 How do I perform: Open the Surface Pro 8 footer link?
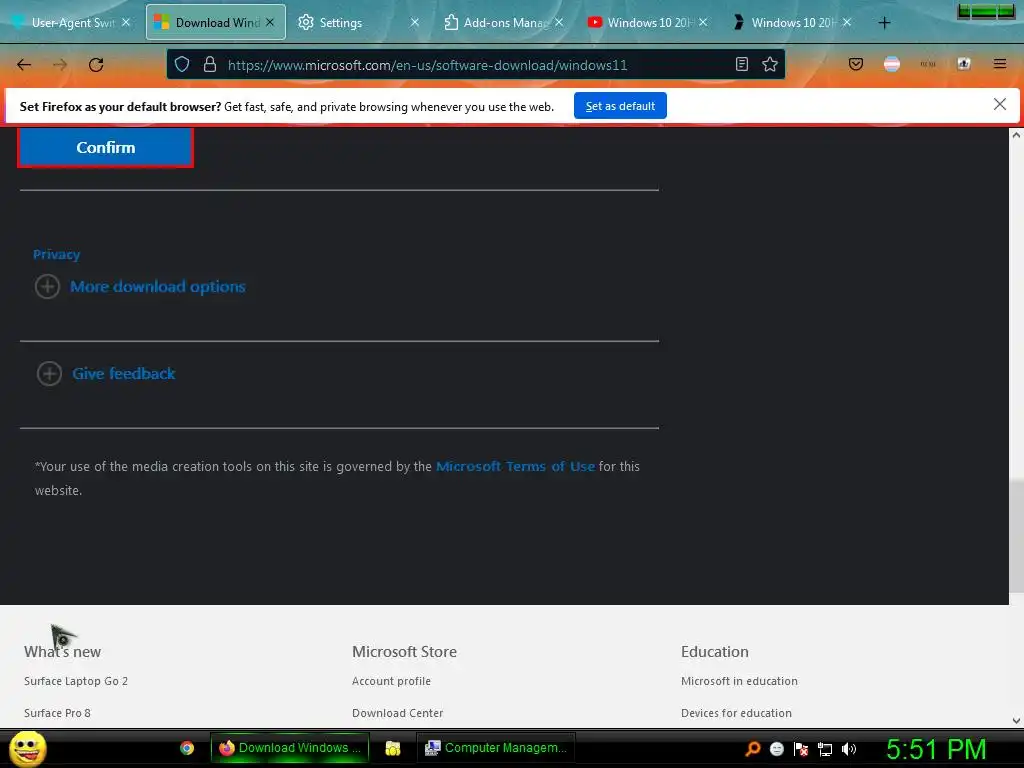57,713
